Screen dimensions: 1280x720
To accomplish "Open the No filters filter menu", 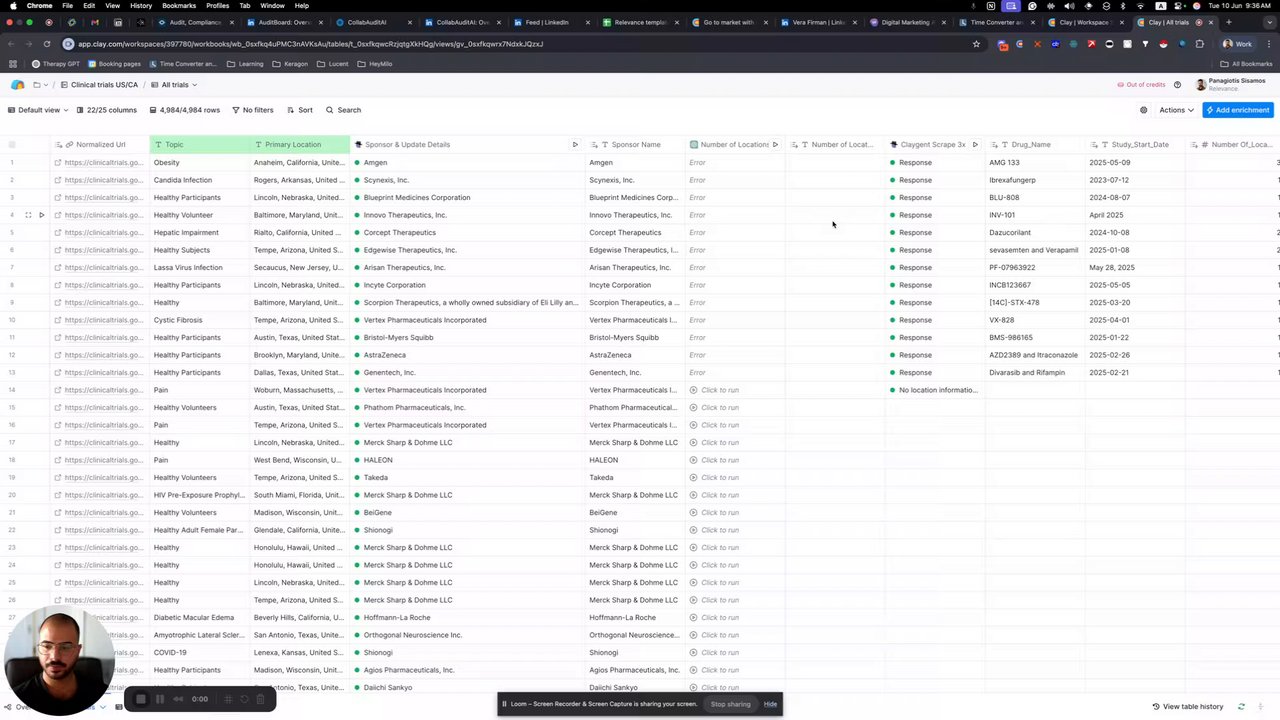I will coord(252,110).
